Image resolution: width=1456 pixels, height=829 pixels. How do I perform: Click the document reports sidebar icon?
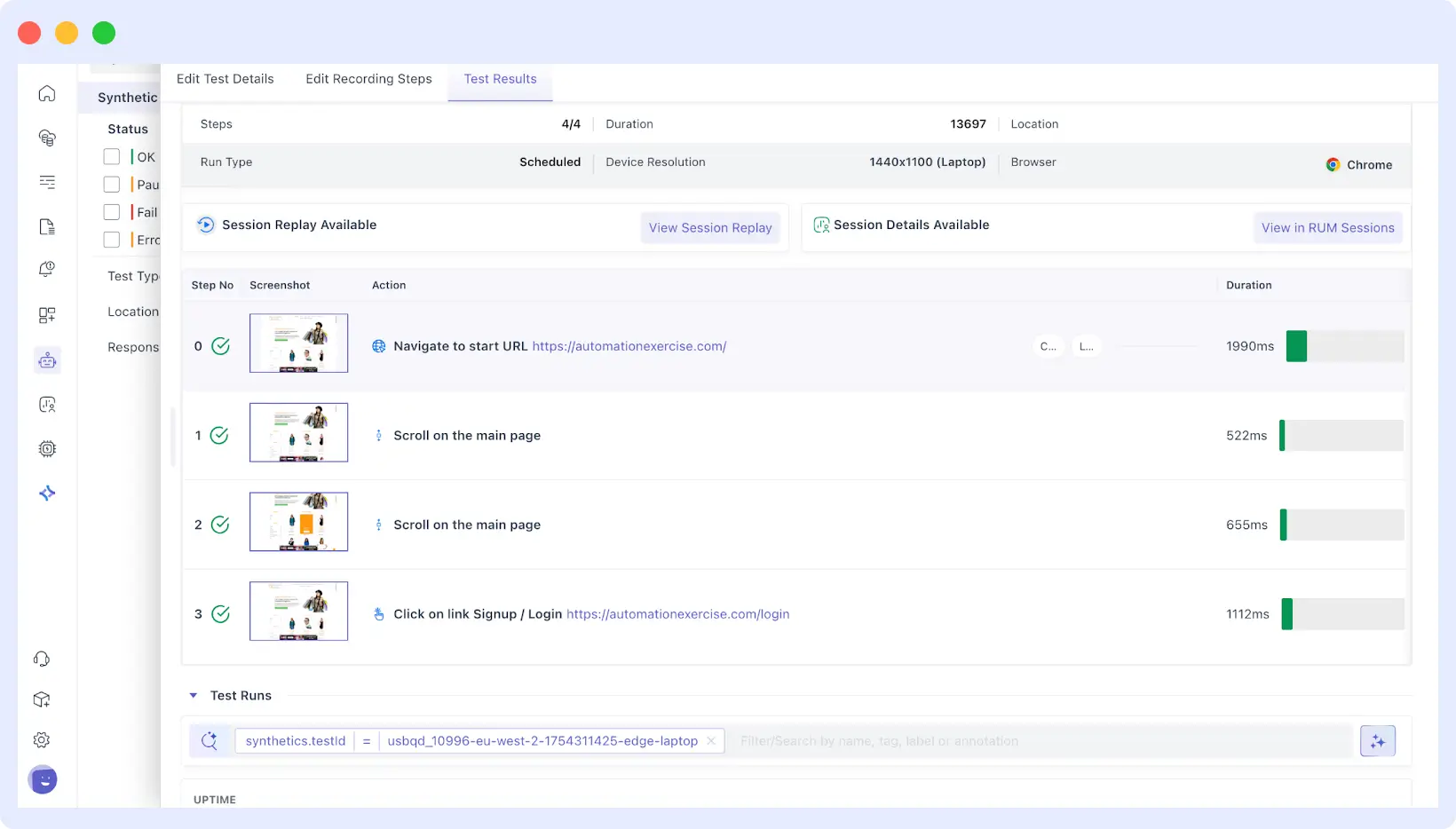(x=46, y=227)
